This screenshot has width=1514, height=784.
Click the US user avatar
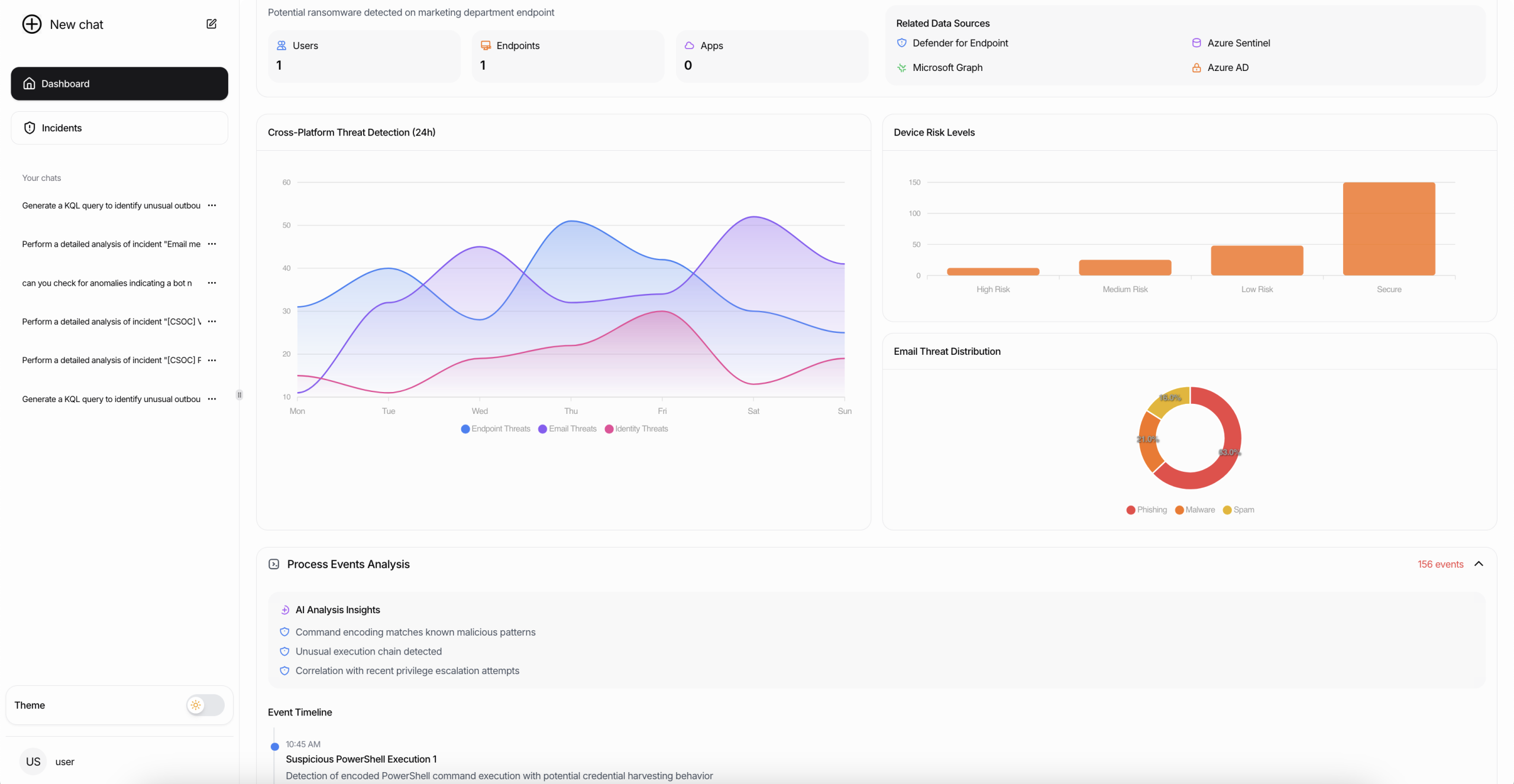(x=33, y=762)
